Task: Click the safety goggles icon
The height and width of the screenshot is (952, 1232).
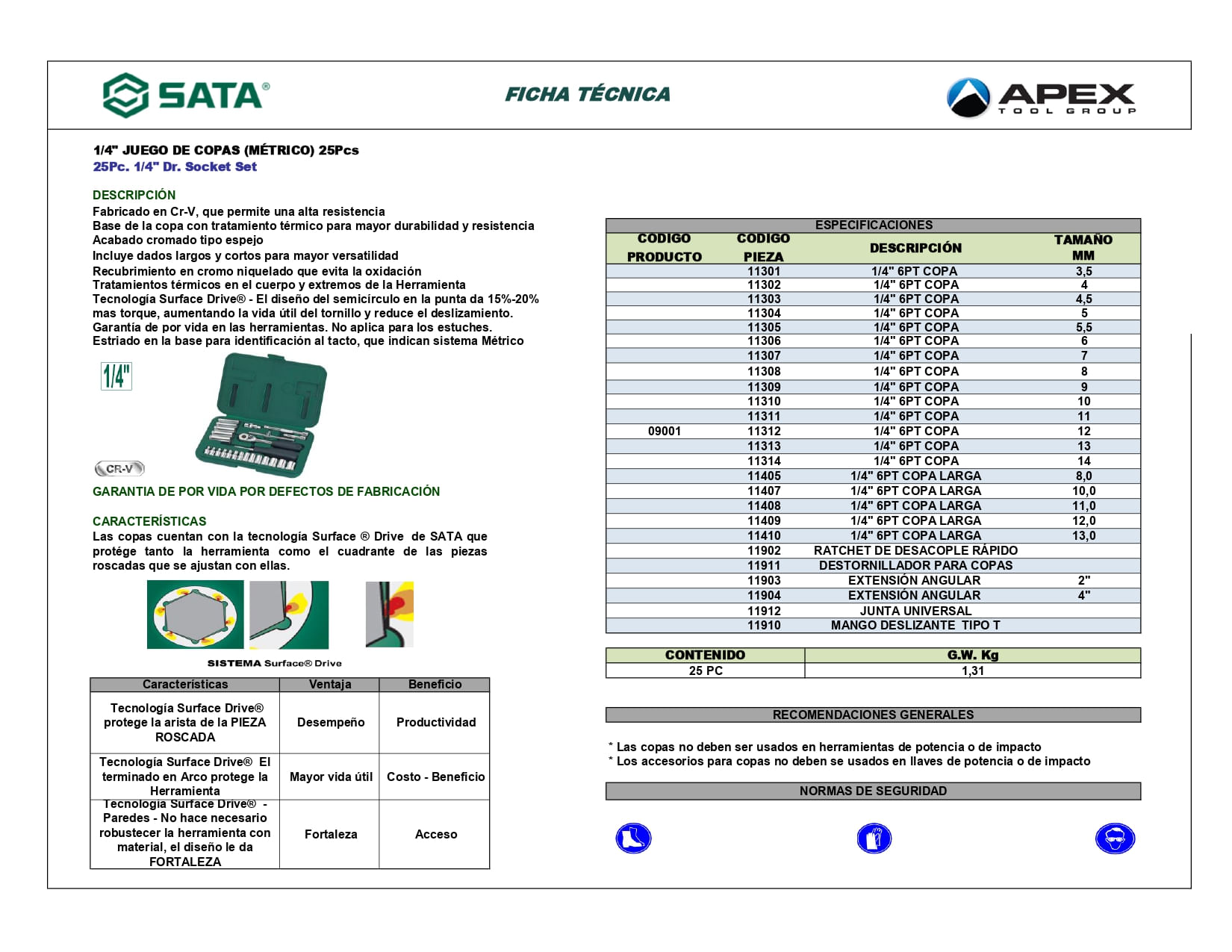Action: point(1115,838)
